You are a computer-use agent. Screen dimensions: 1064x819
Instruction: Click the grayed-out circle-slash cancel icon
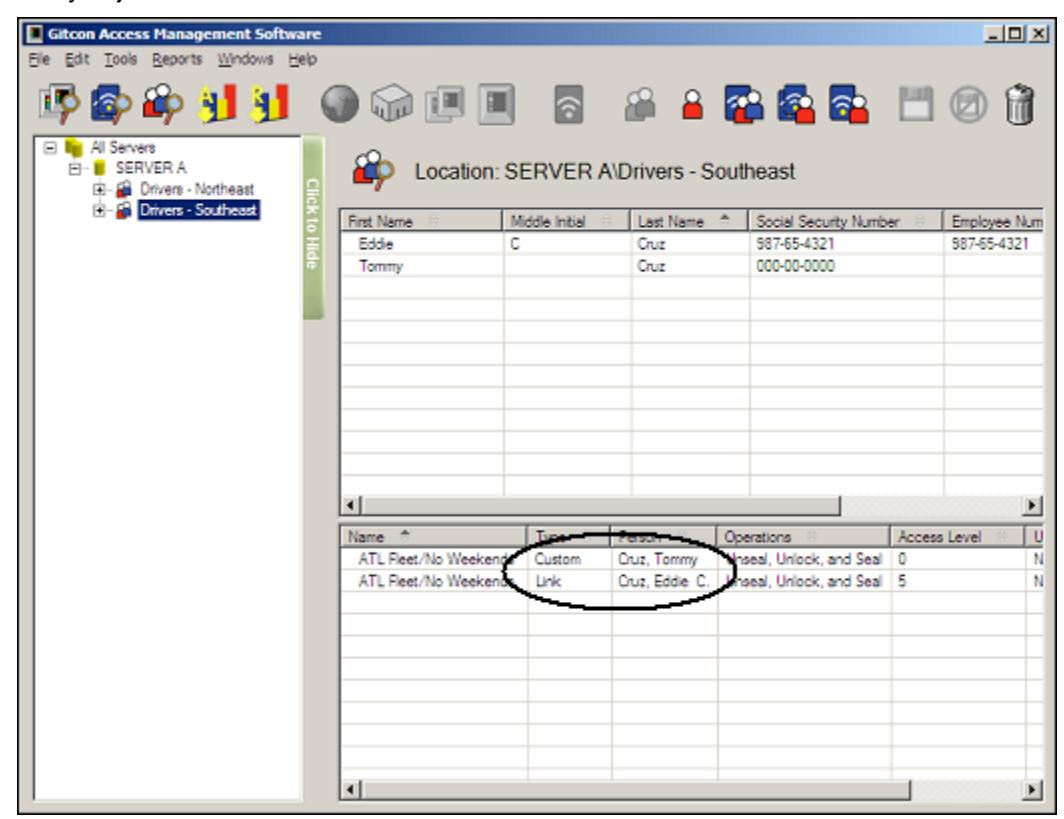click(968, 104)
